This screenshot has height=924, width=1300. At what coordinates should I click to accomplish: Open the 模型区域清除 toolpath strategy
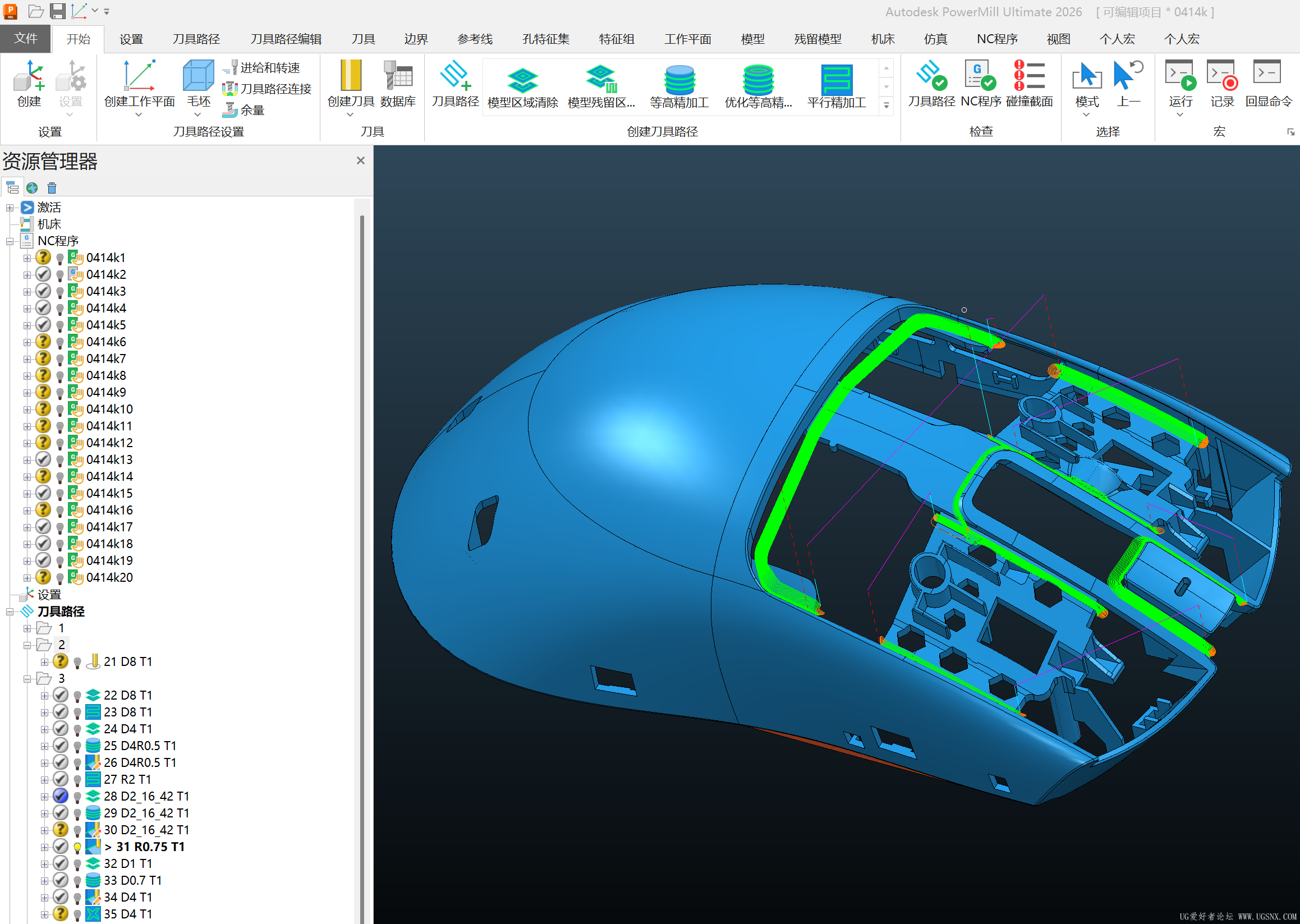pos(522,86)
